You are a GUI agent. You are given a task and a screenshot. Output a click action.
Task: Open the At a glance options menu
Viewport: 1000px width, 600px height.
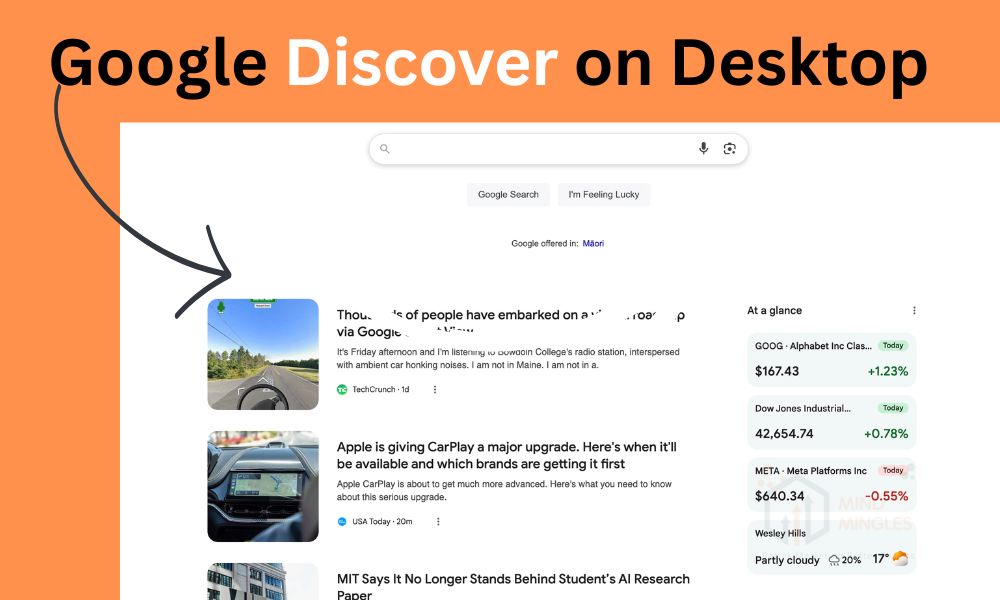(914, 311)
